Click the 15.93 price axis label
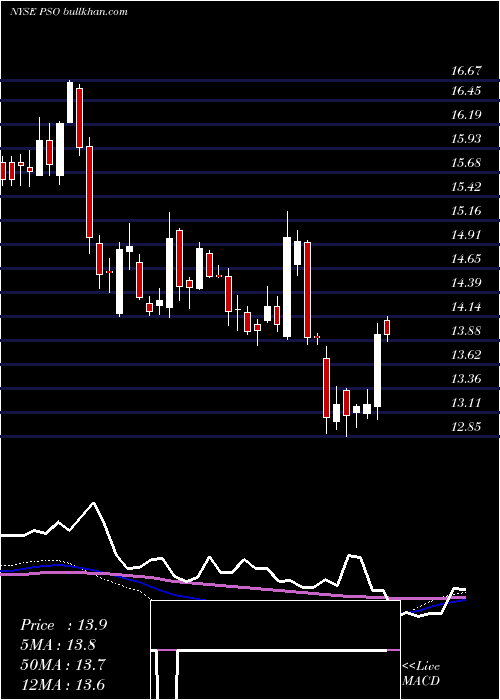500x700 pixels. [x=466, y=139]
